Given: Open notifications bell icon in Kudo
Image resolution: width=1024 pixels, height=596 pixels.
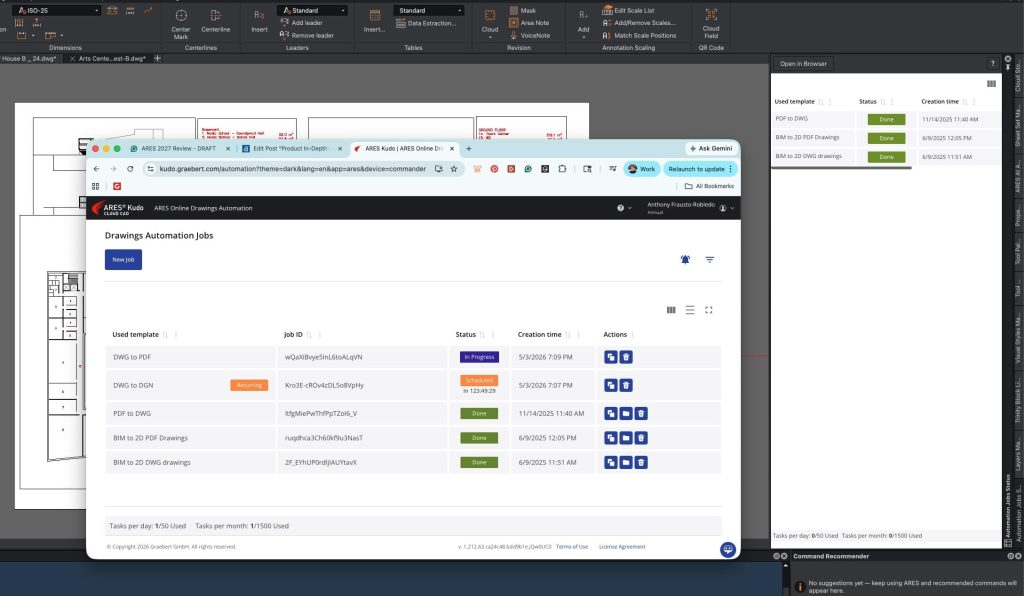Looking at the screenshot, I should click(685, 260).
